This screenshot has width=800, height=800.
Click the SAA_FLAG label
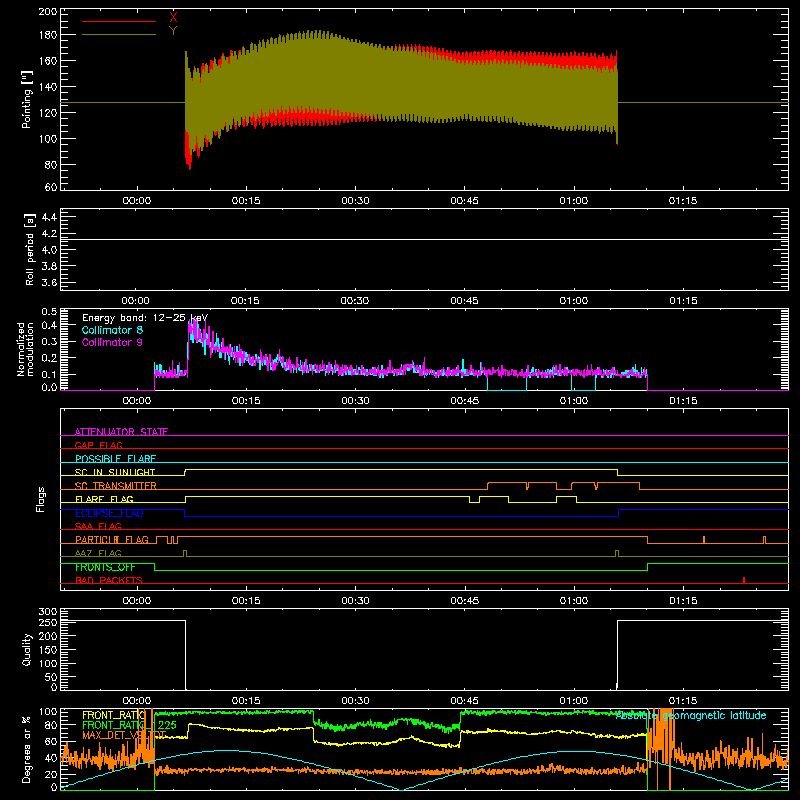(98, 526)
